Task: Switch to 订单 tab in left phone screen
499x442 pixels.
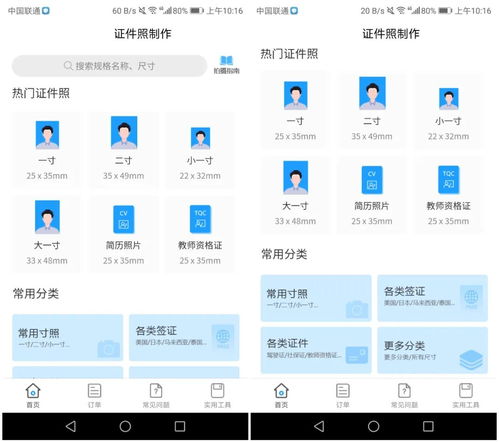Action: (x=94, y=396)
